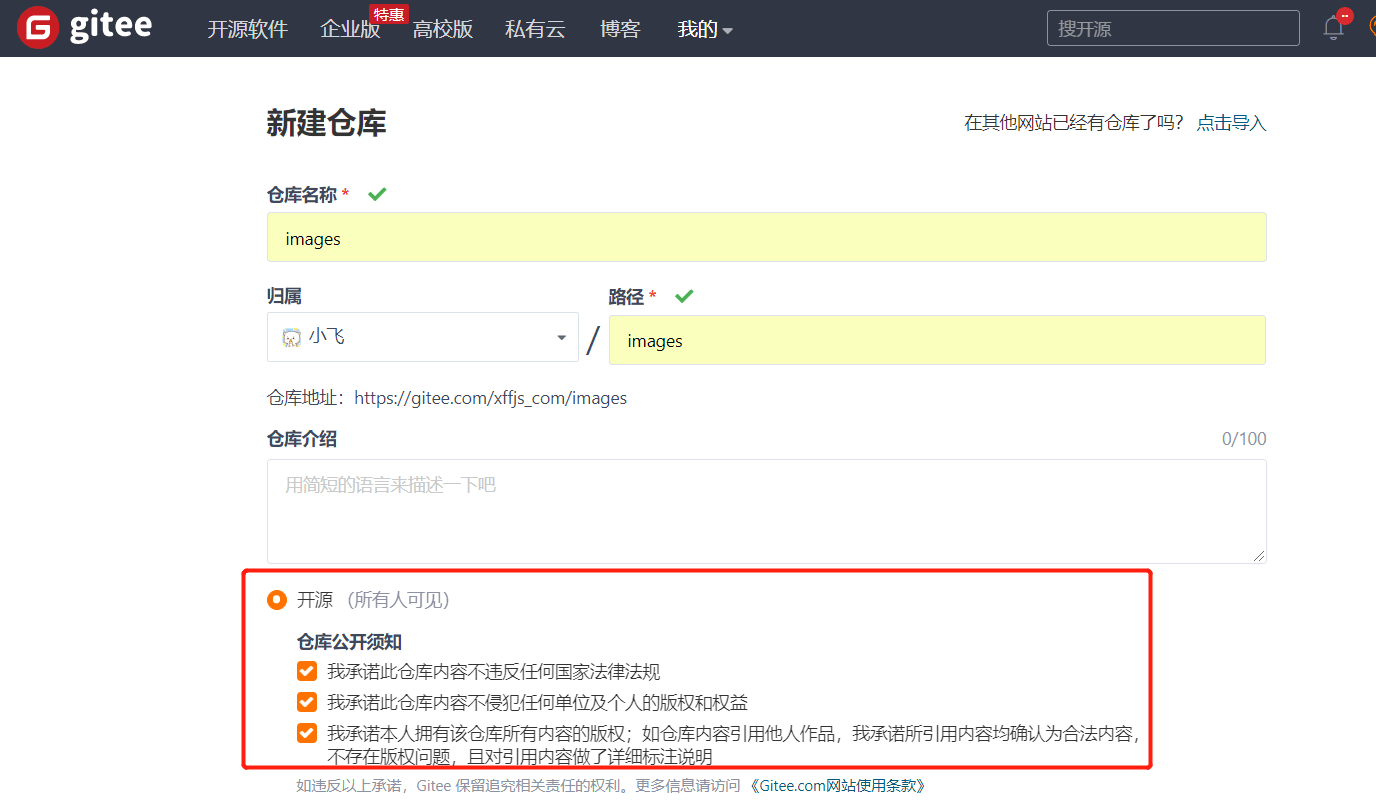This screenshot has width=1376, height=808.
Task: Open the notifications bell icon
Action: tap(1333, 28)
